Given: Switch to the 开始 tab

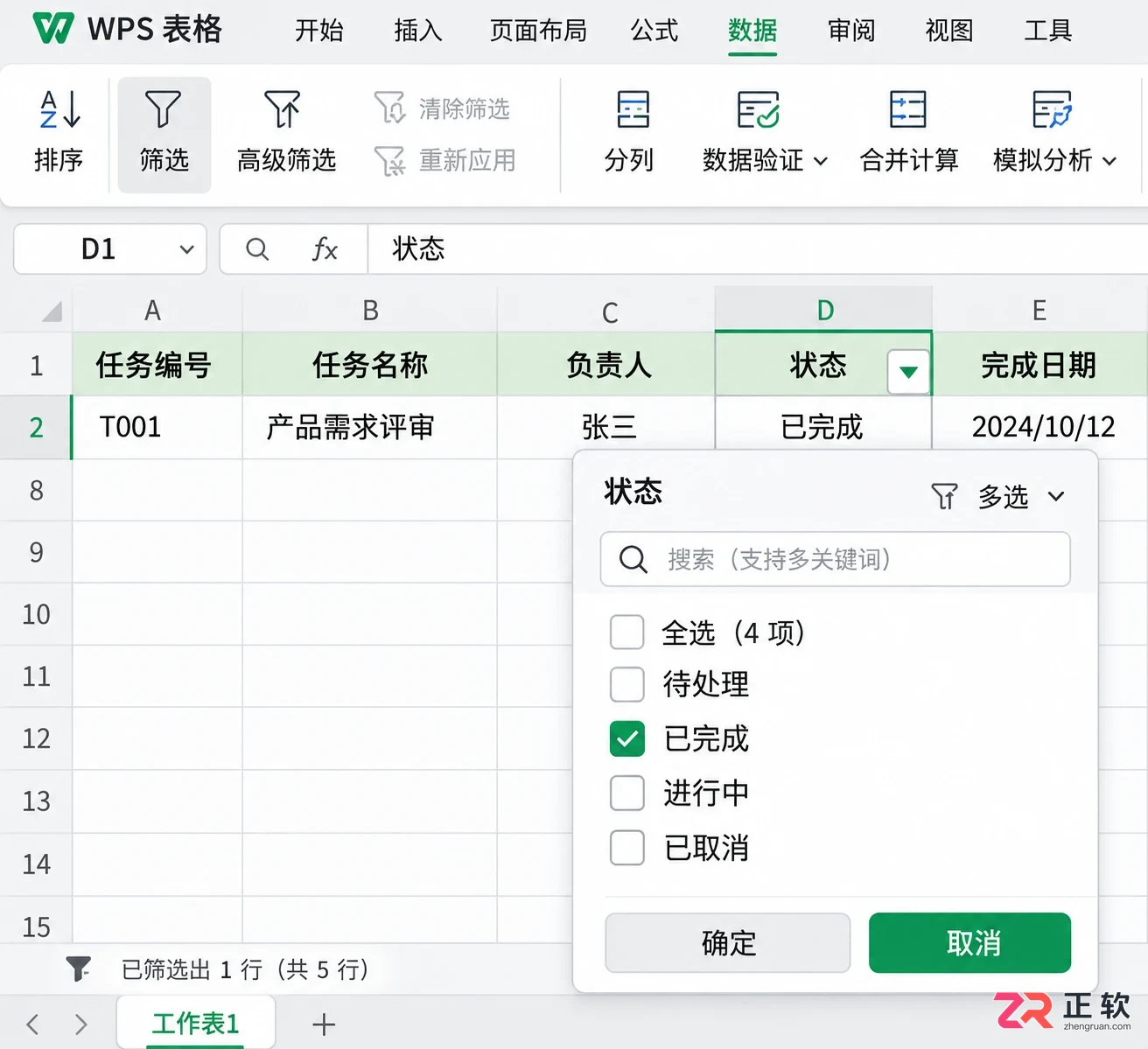Looking at the screenshot, I should tap(319, 31).
